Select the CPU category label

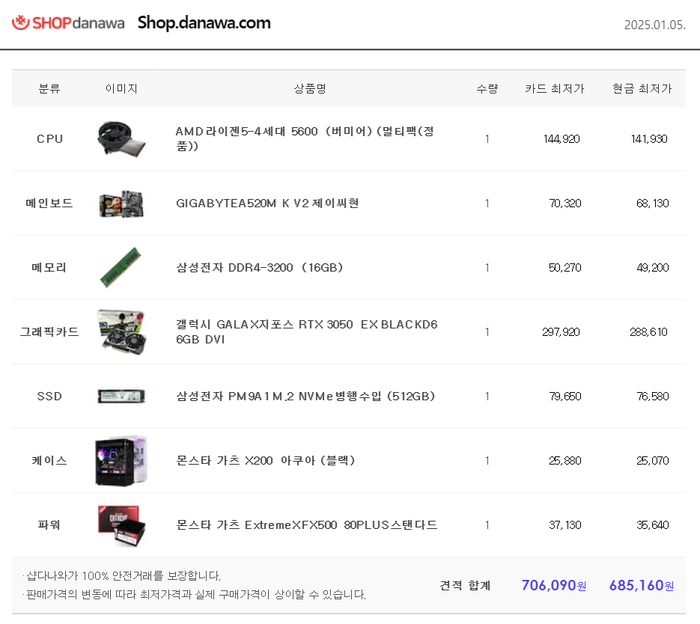click(50, 139)
